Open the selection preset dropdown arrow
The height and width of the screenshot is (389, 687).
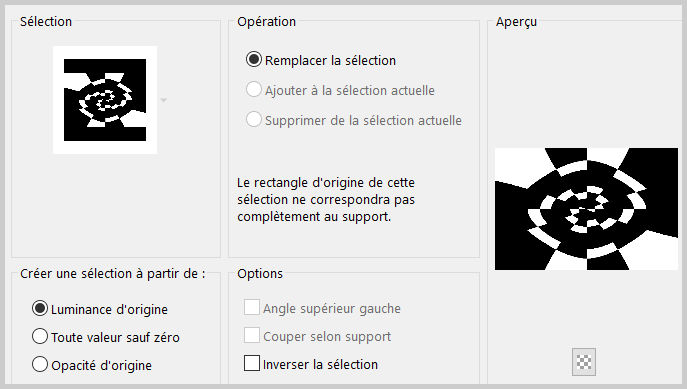click(x=163, y=100)
